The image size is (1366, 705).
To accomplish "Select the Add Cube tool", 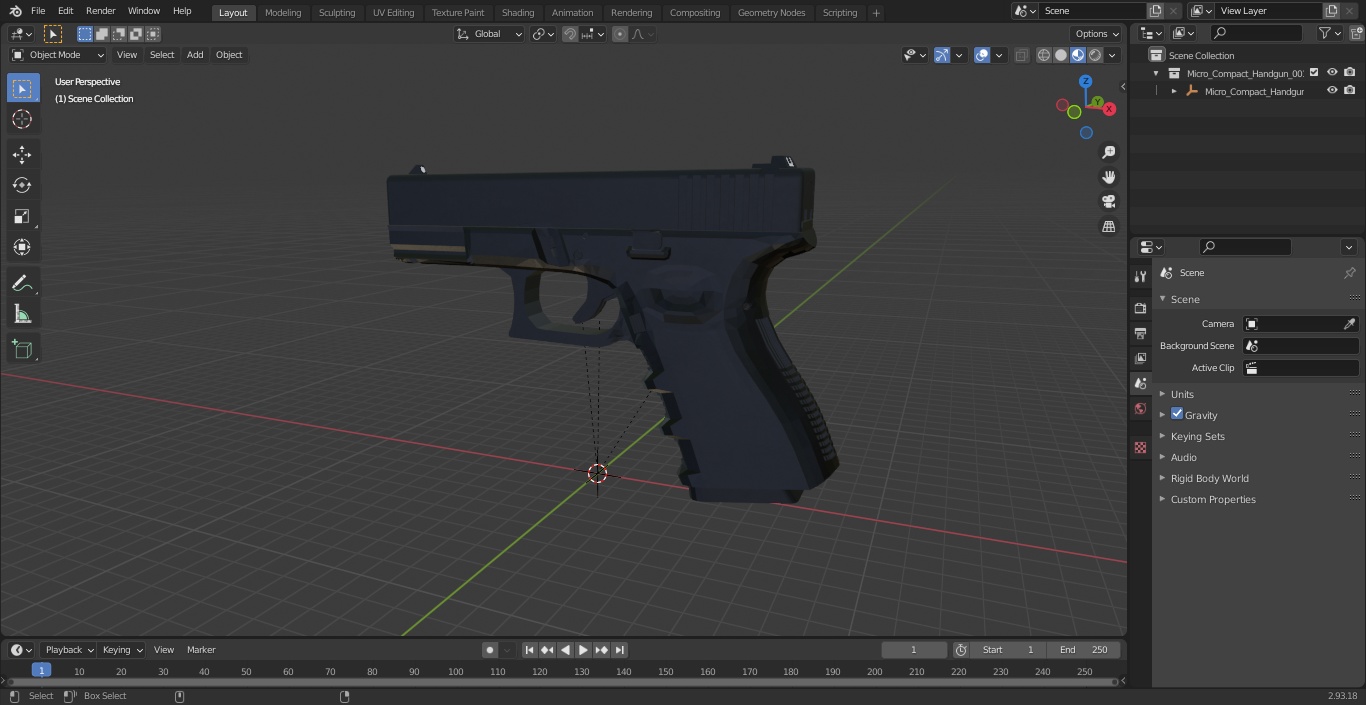I will [x=22, y=350].
